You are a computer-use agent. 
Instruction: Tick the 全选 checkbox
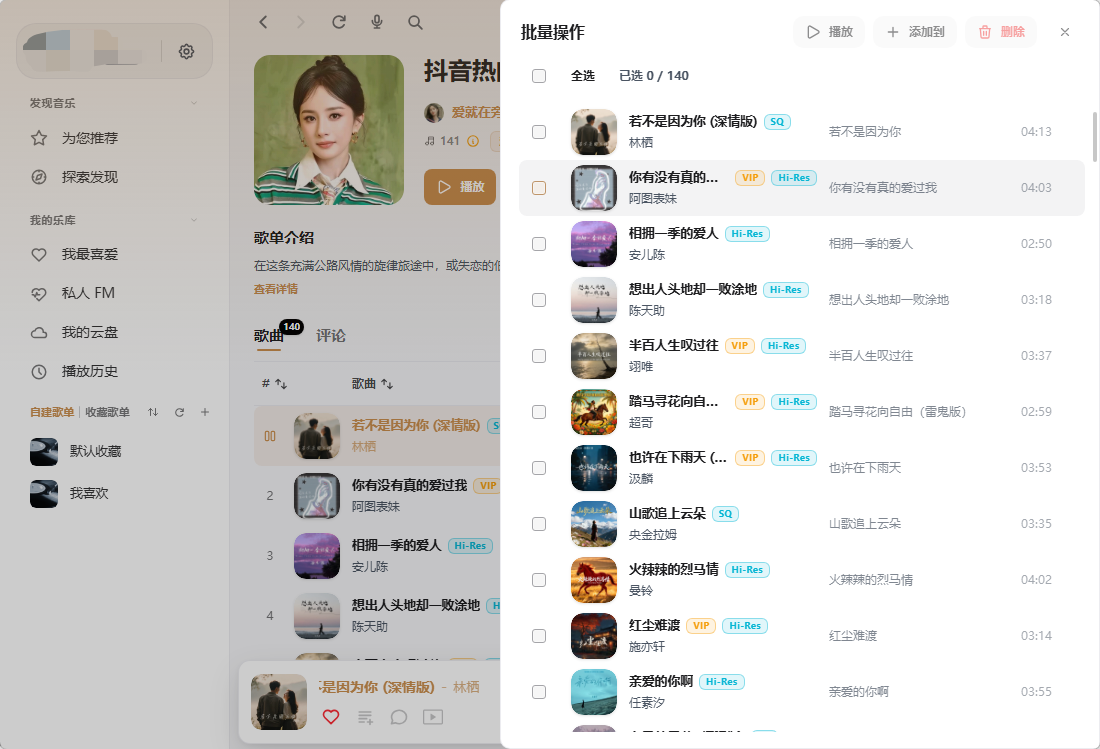pos(539,76)
